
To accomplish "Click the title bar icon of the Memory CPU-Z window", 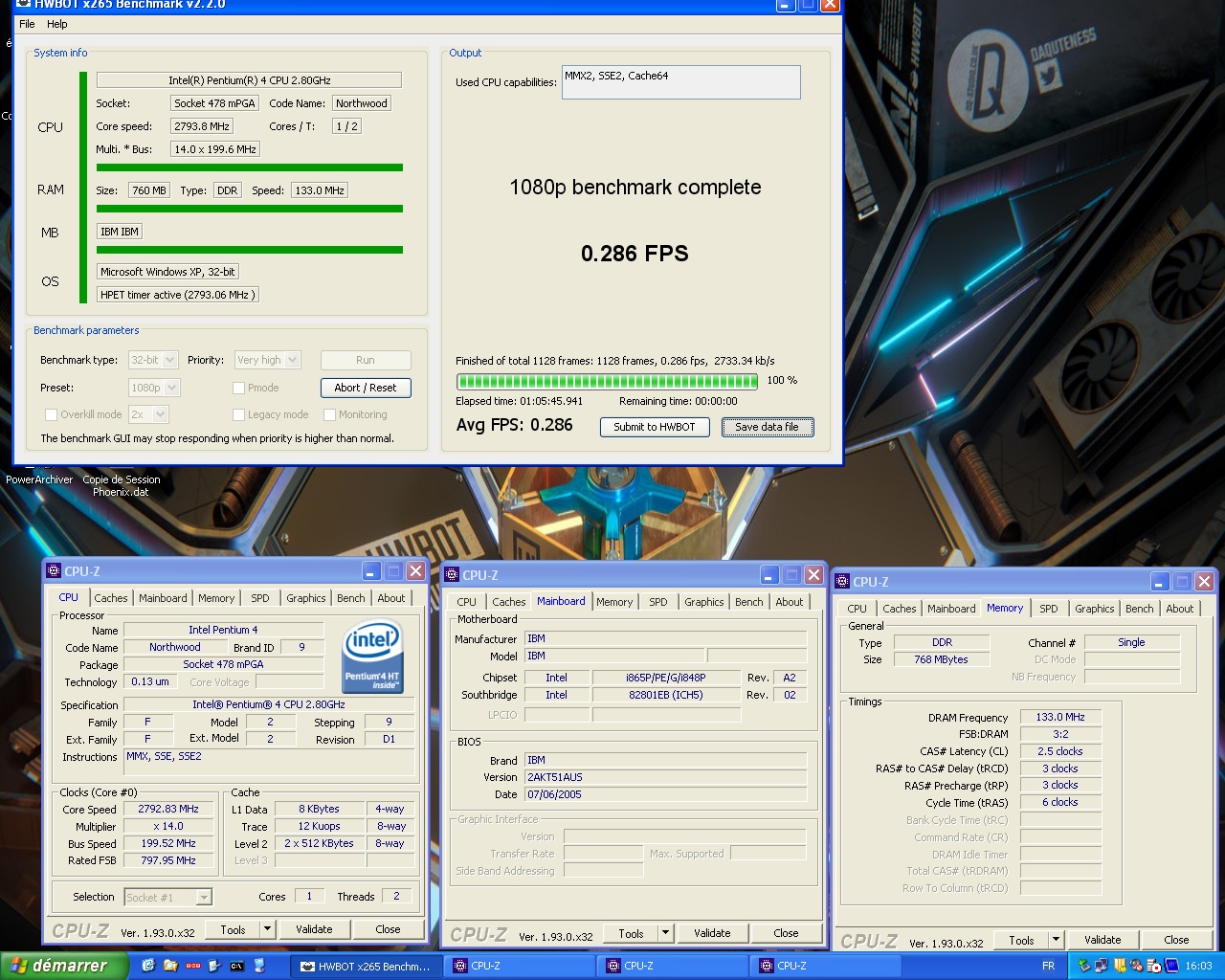I will click(843, 582).
